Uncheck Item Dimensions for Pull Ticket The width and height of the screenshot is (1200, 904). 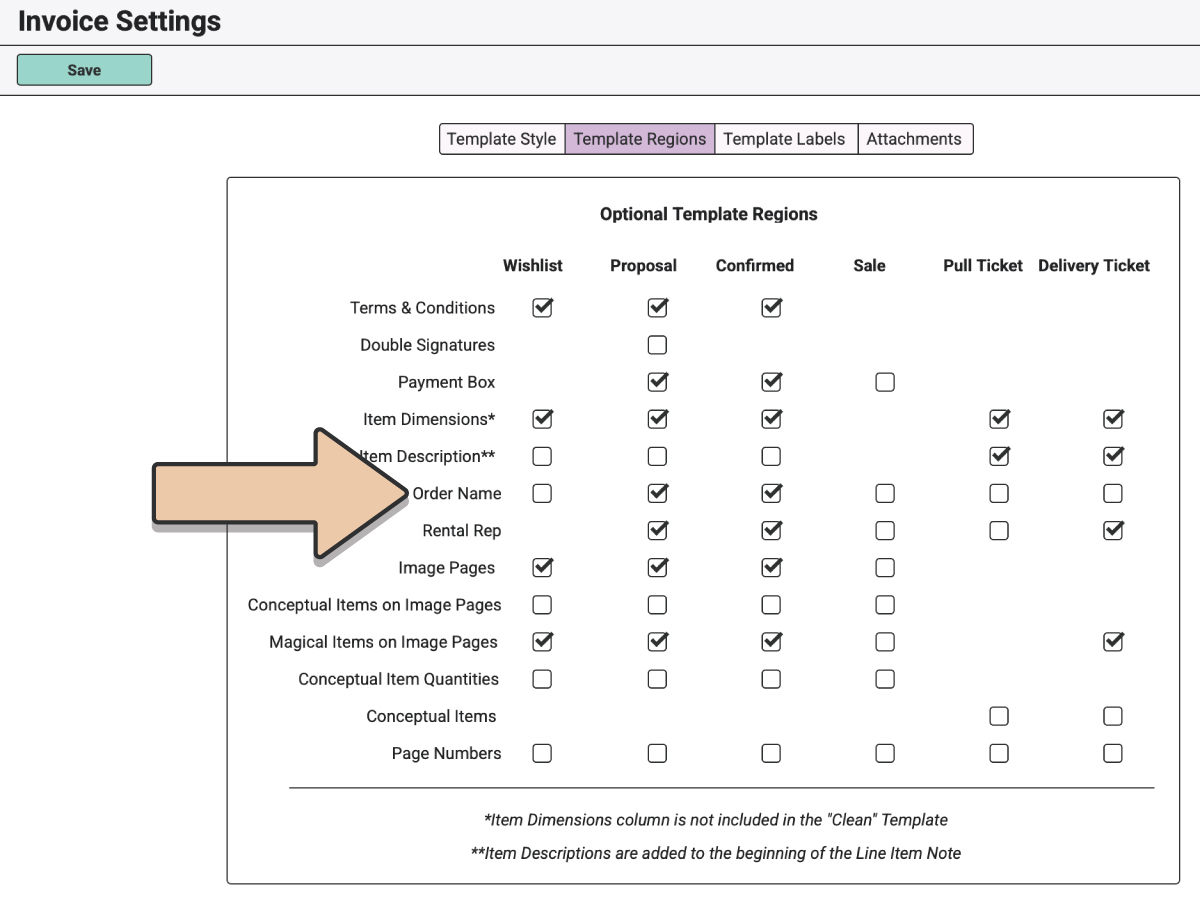pos(999,419)
